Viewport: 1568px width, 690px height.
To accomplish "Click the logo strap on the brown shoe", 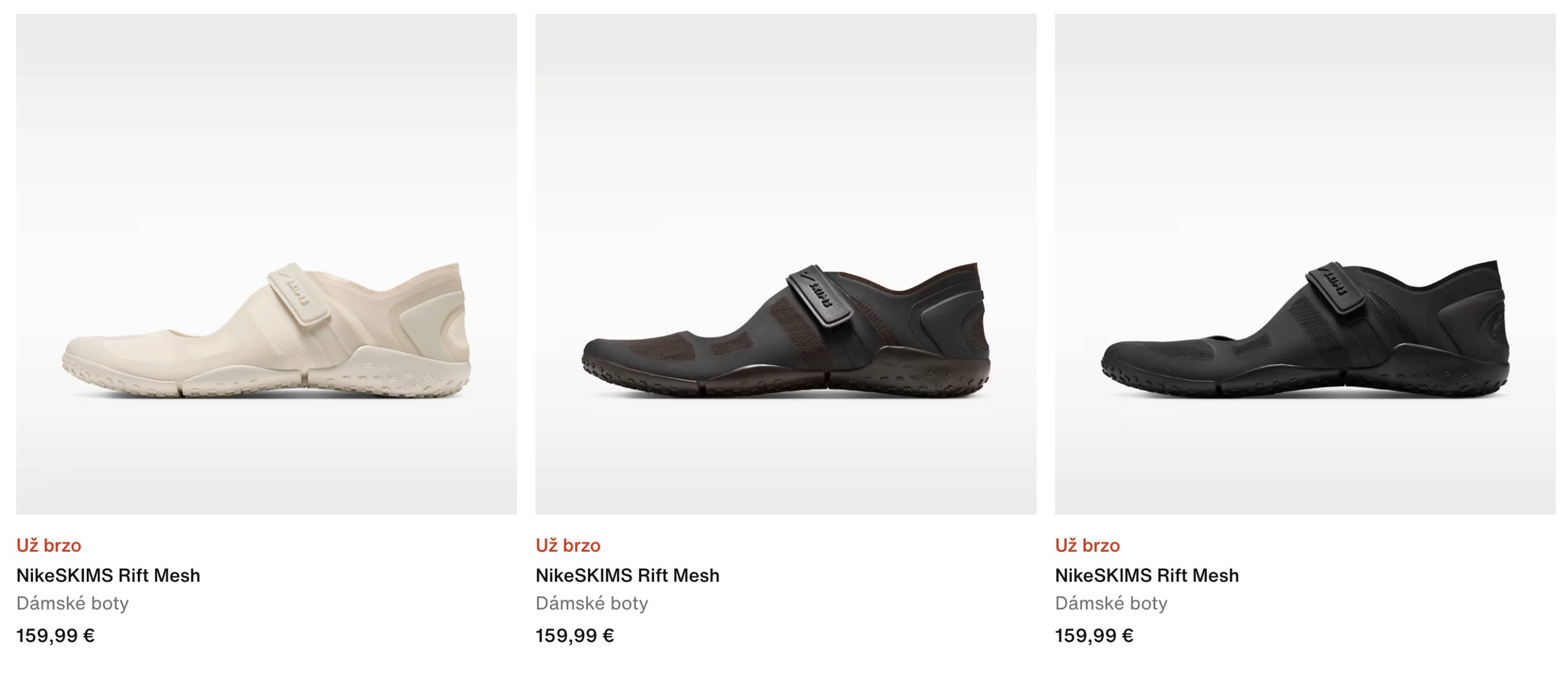I will 818,295.
